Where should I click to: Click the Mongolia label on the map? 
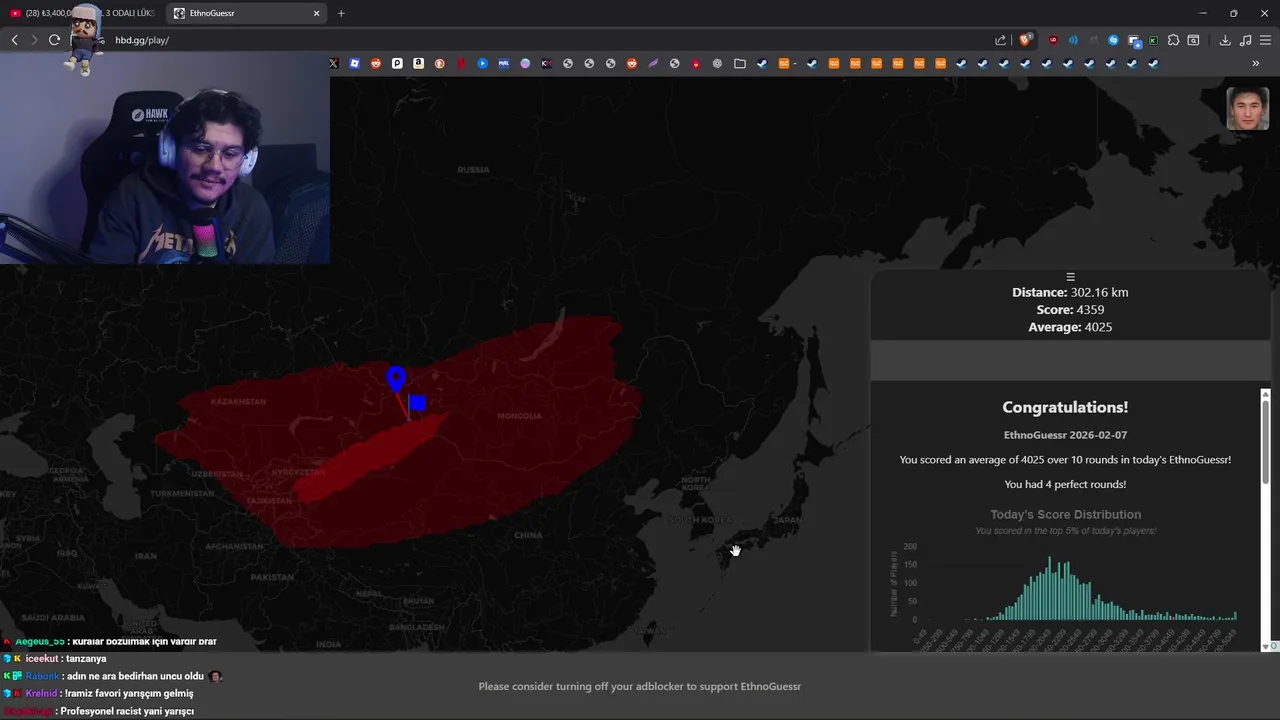coord(519,416)
